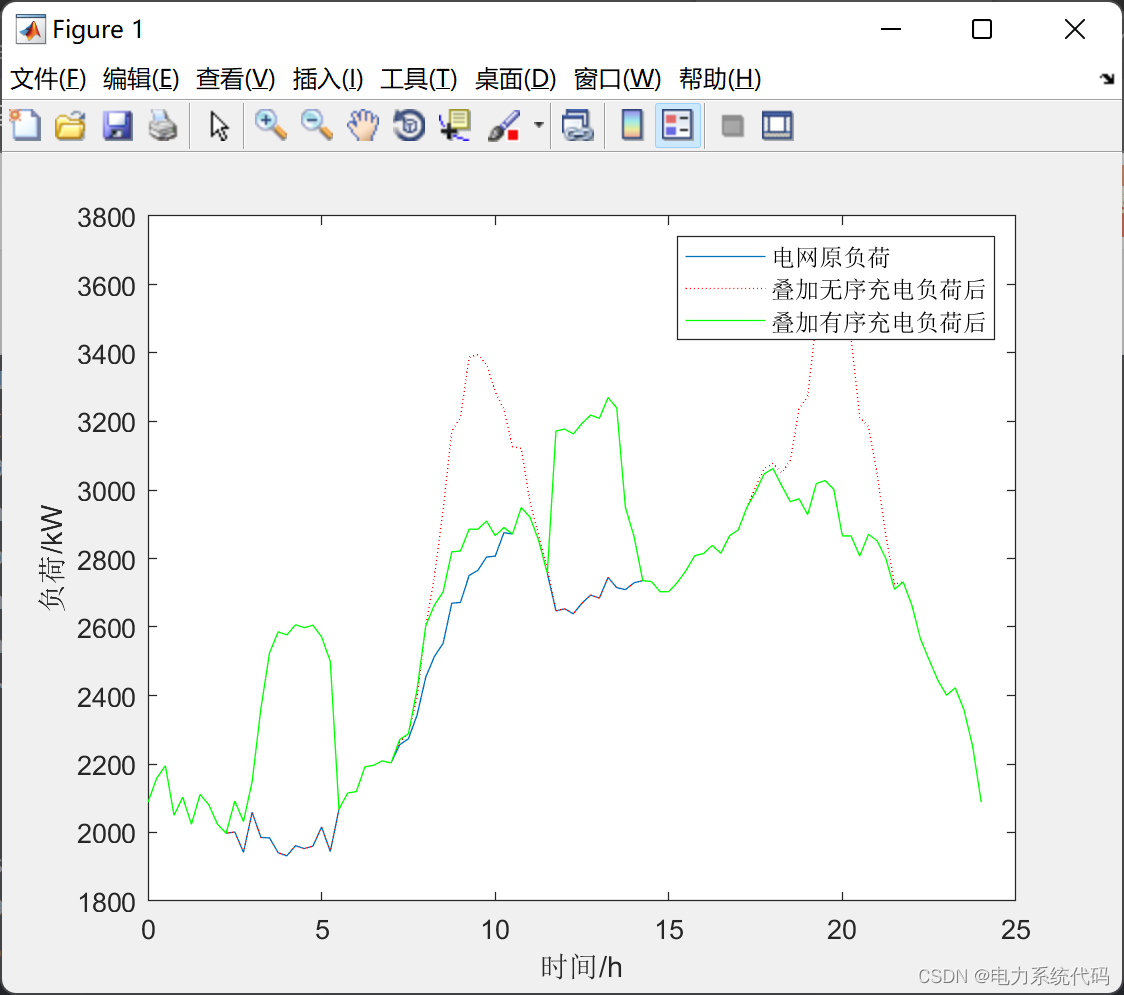This screenshot has height=995, width=1124.
Task: Click the y-axis tick label 3800
Action: point(106,217)
